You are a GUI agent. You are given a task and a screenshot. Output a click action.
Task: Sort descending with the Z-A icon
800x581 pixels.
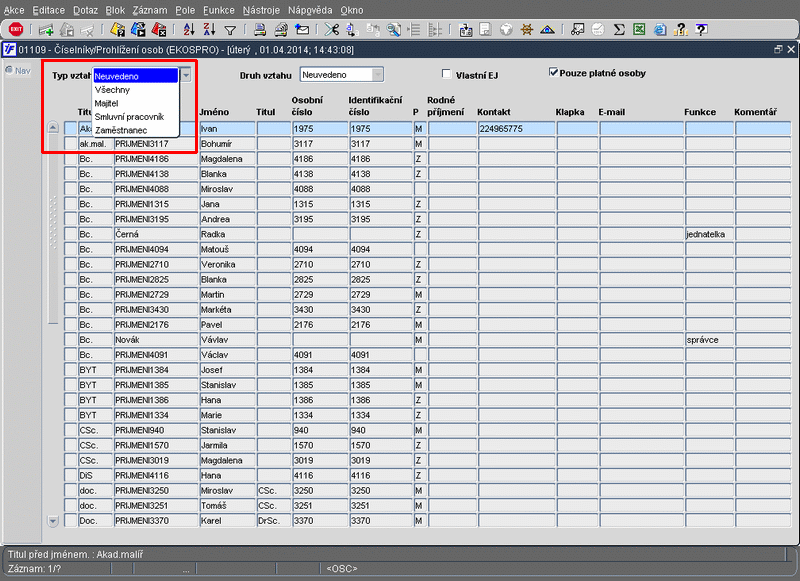tap(209, 31)
